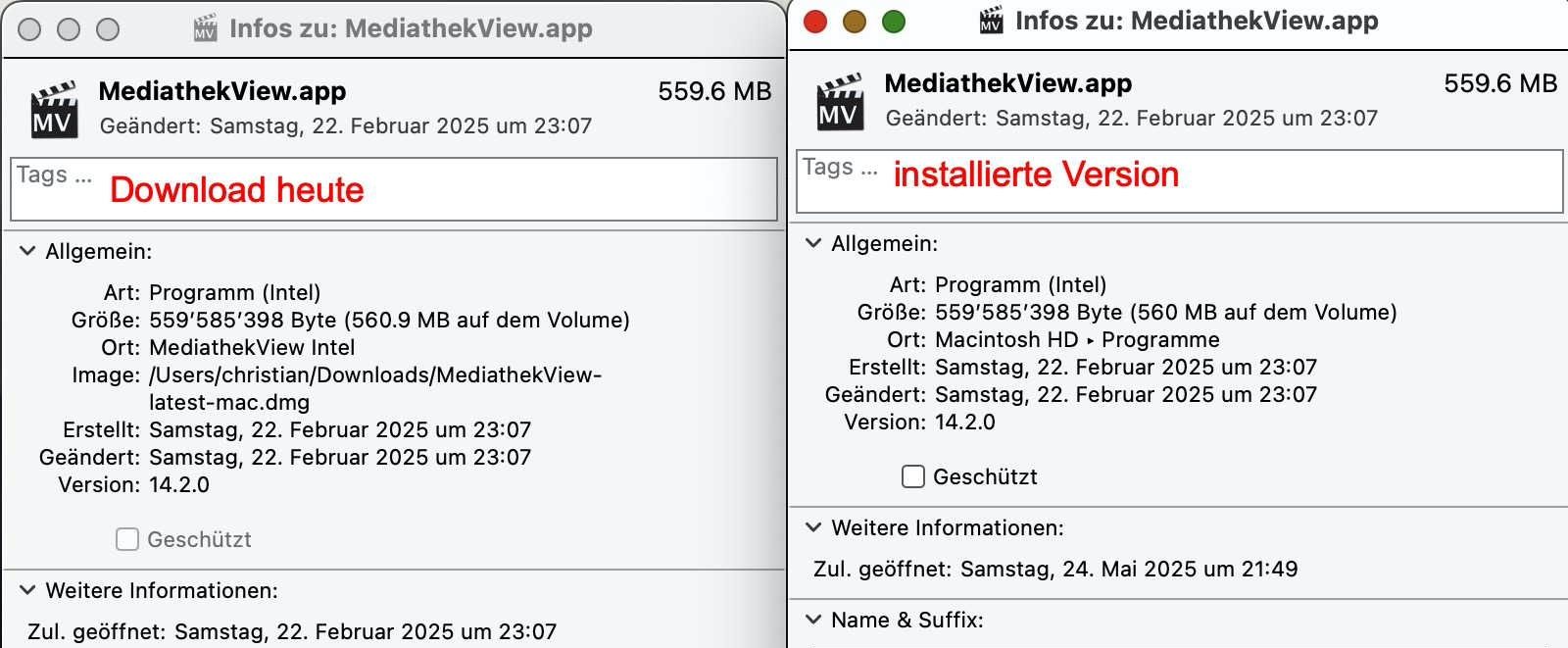The height and width of the screenshot is (648, 1568).
Task: Select the image path ending 'latest-mac.dmg'
Action: click(375, 388)
